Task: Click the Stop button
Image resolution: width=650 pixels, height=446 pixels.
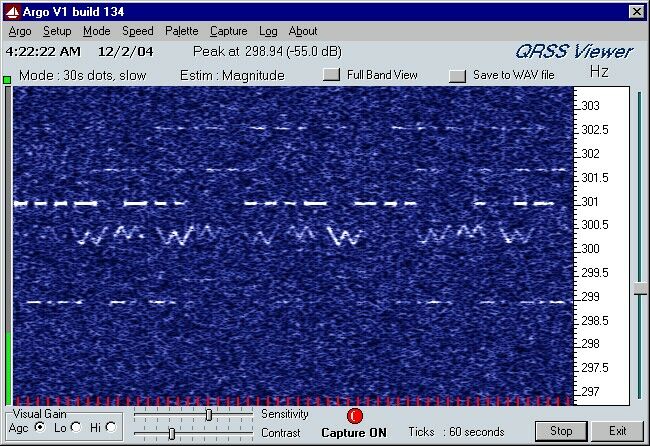Action: point(561,431)
